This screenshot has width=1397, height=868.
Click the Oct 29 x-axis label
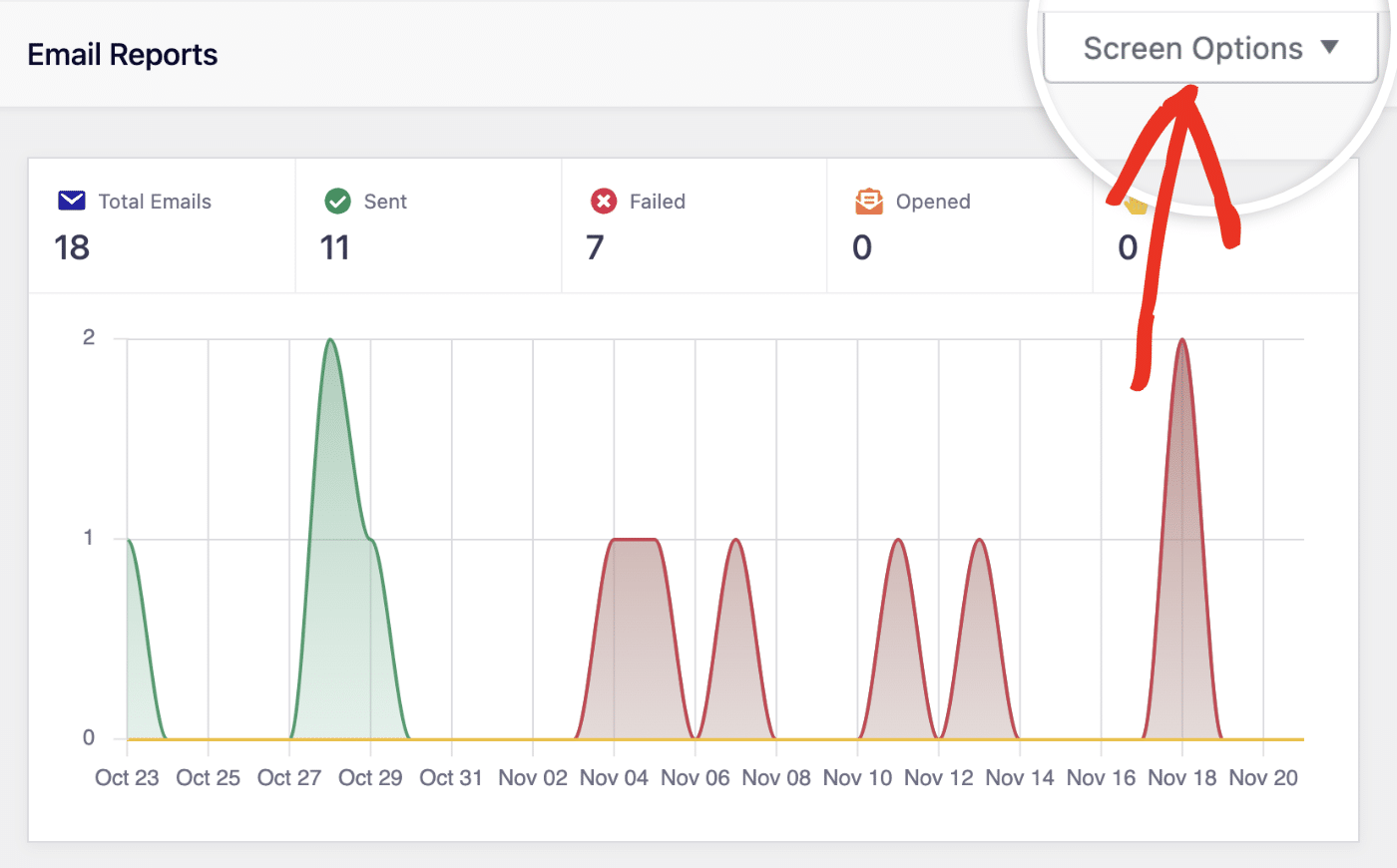pyautogui.click(x=370, y=778)
